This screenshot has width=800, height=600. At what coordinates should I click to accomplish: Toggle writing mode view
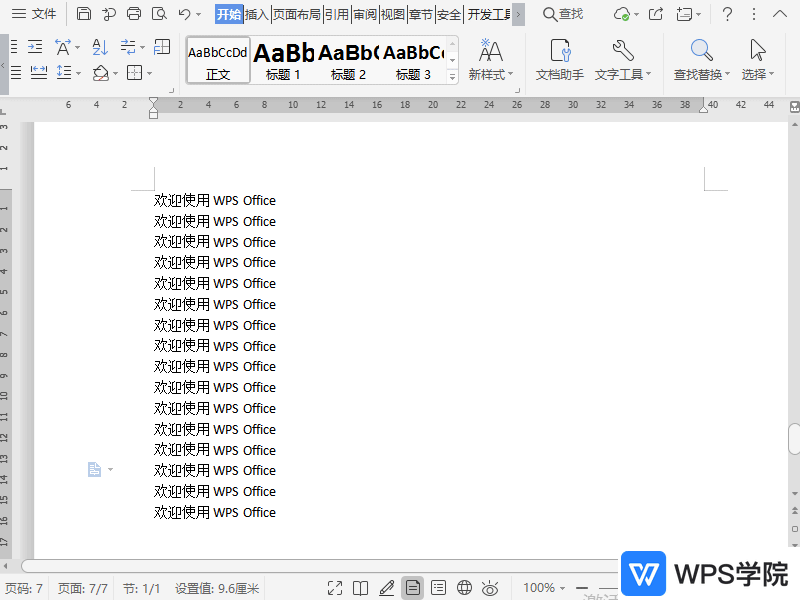pos(387,588)
